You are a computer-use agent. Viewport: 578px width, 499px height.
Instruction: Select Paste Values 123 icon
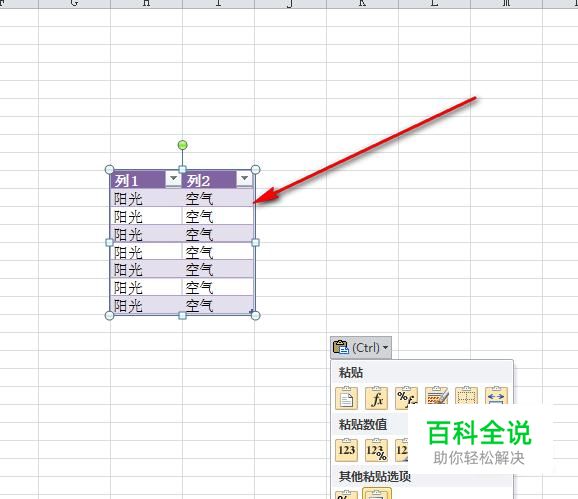[347, 450]
